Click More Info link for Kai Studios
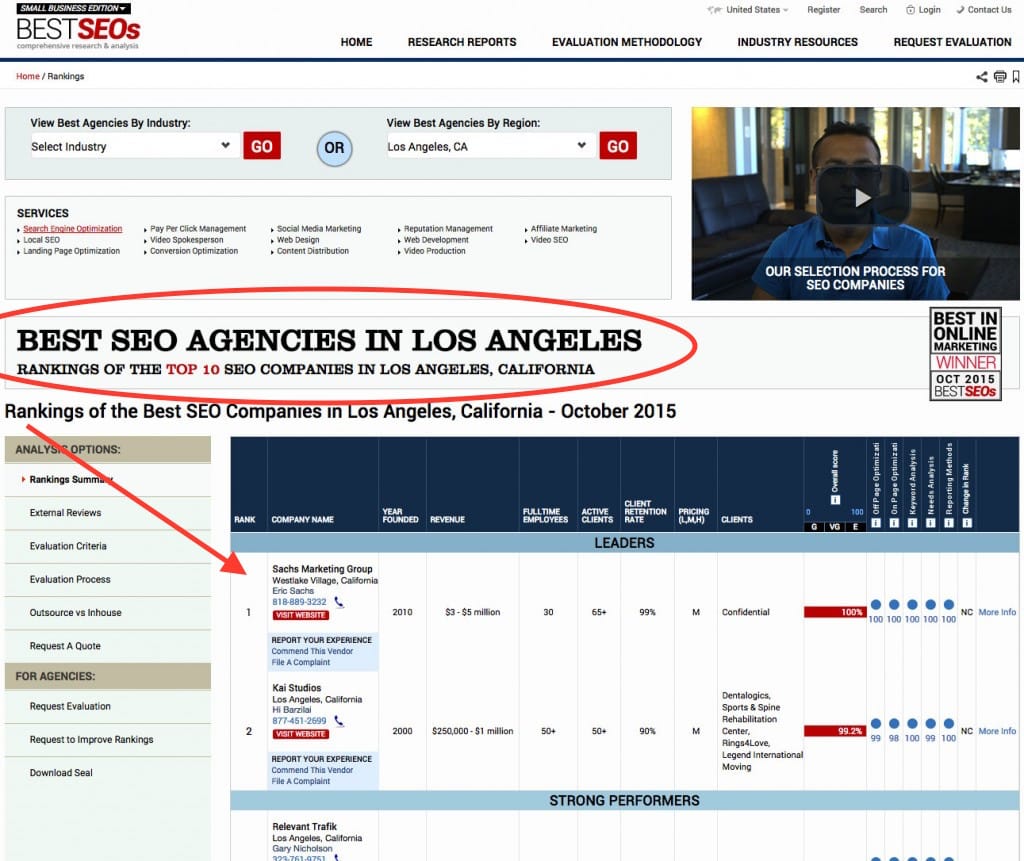 click(997, 731)
